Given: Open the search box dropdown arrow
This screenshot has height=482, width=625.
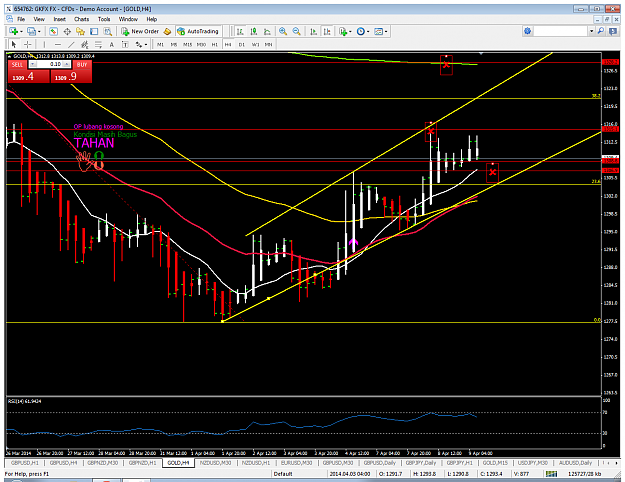Looking at the screenshot, I should click(x=592, y=31).
